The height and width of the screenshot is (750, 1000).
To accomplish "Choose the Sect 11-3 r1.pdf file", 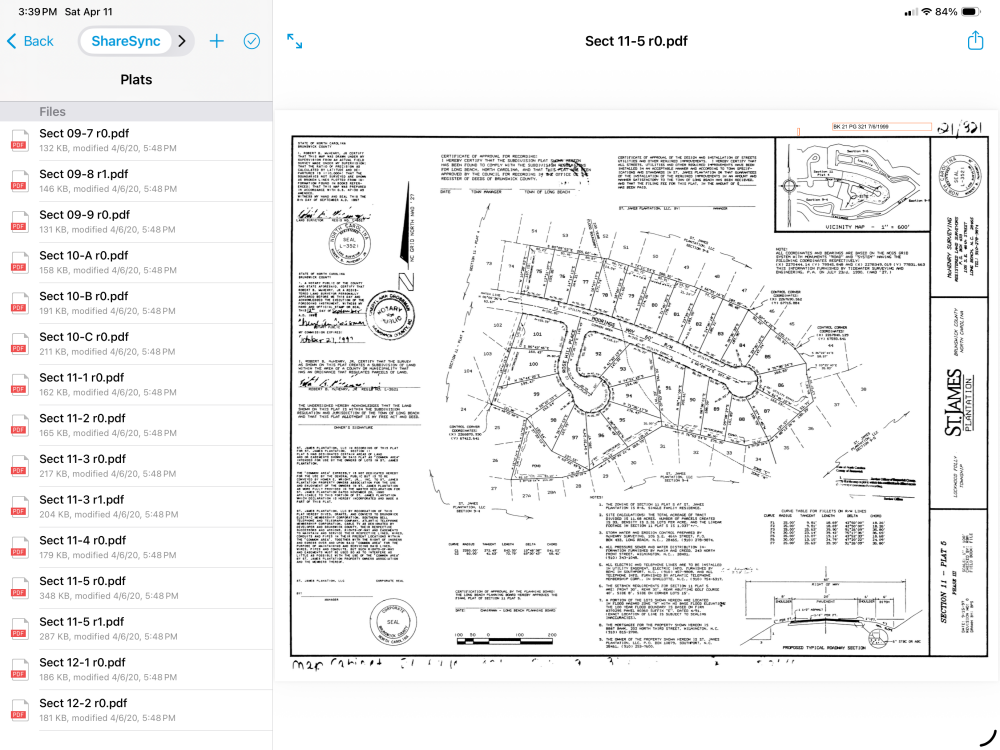I will click(136, 506).
